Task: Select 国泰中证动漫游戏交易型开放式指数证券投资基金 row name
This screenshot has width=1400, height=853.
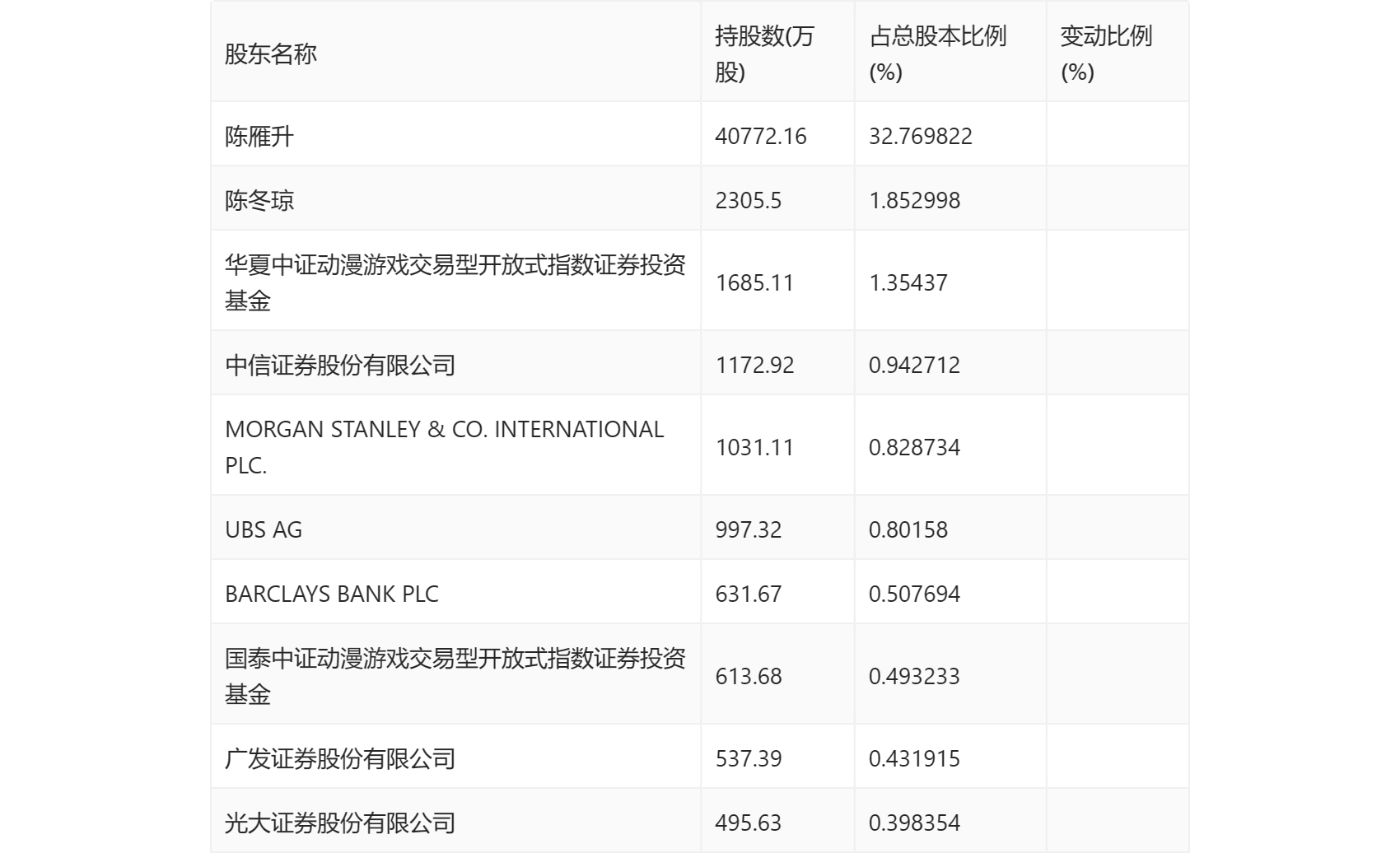Action: [455, 676]
